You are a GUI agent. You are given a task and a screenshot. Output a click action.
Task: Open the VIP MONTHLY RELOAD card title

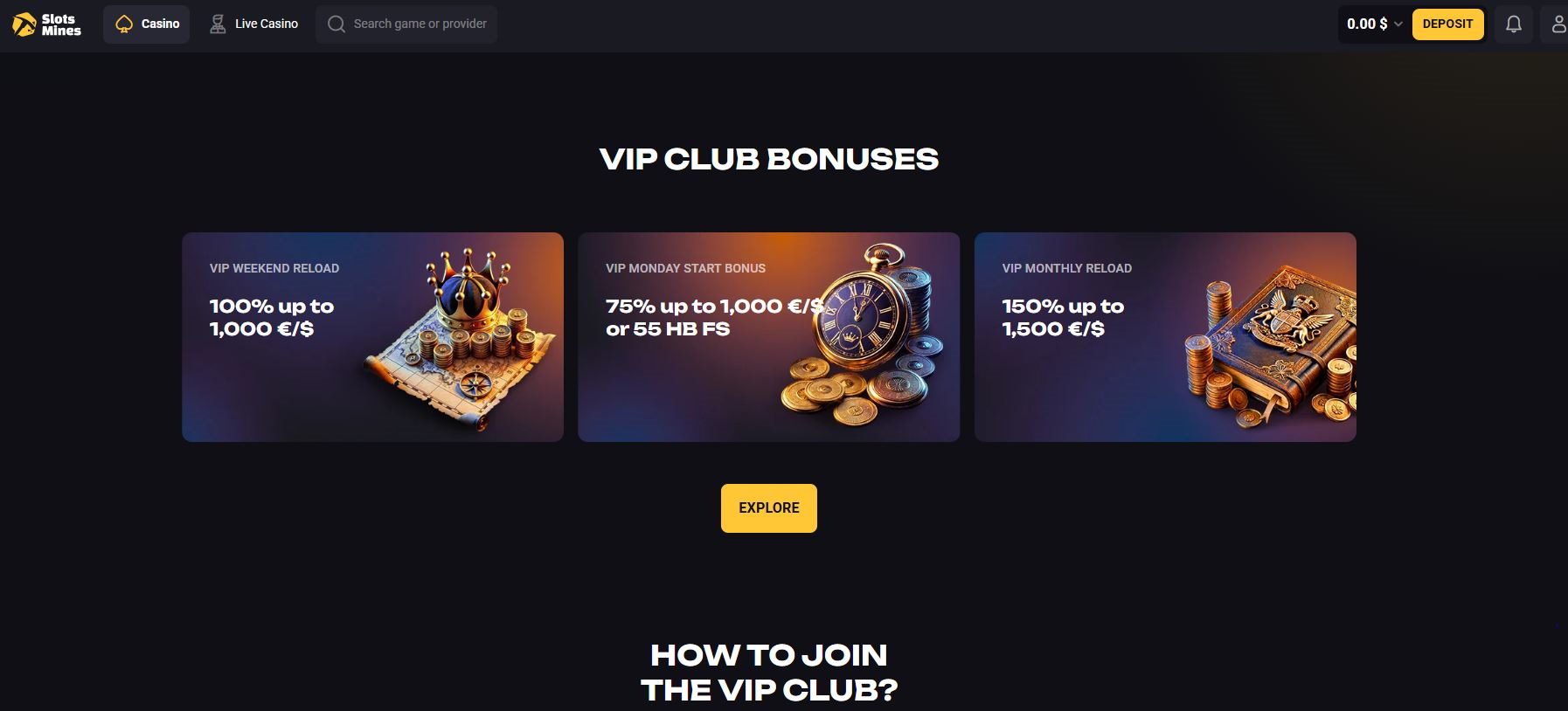[1066, 268]
